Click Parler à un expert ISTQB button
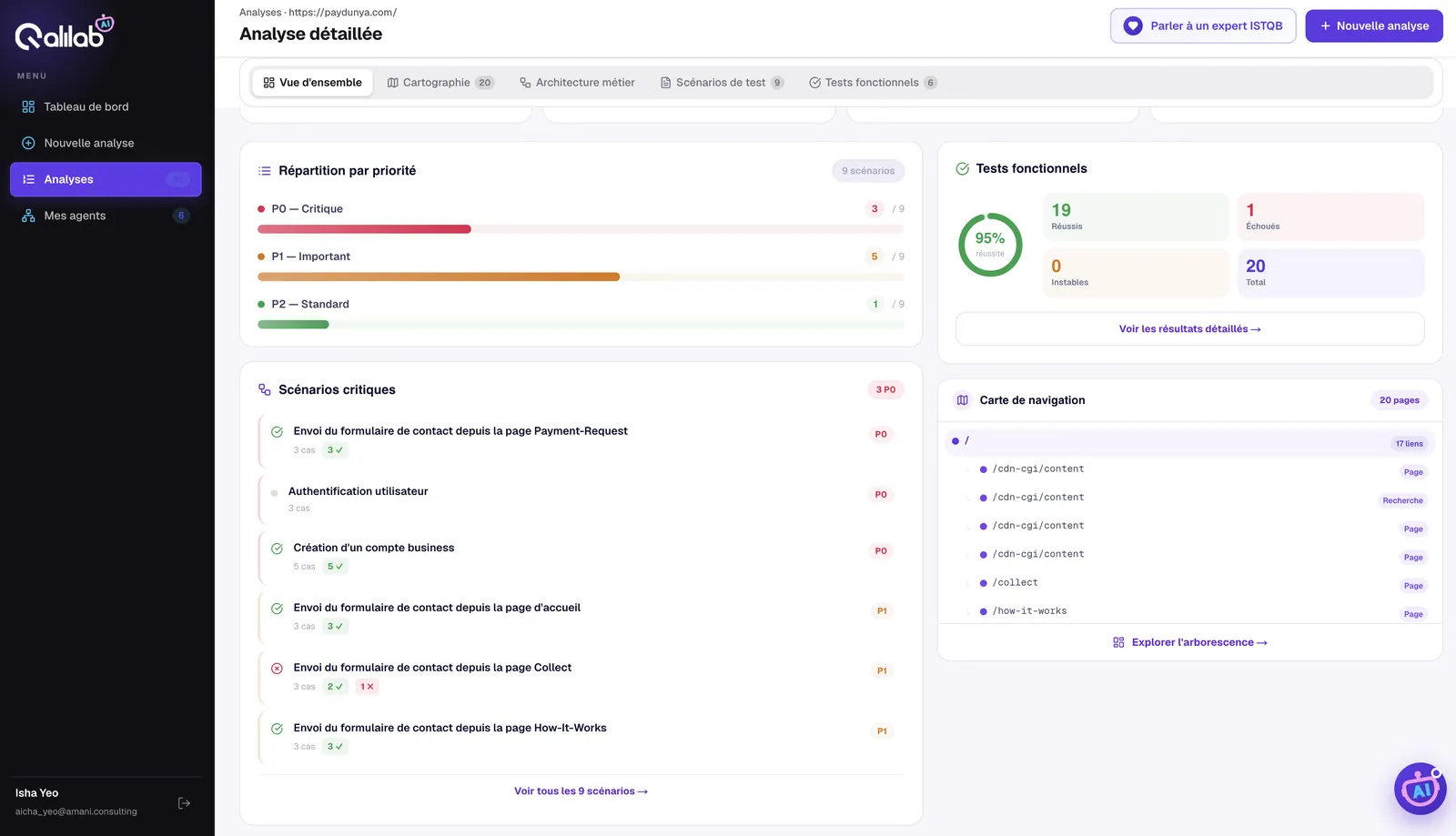The image size is (1456, 836). point(1203,26)
